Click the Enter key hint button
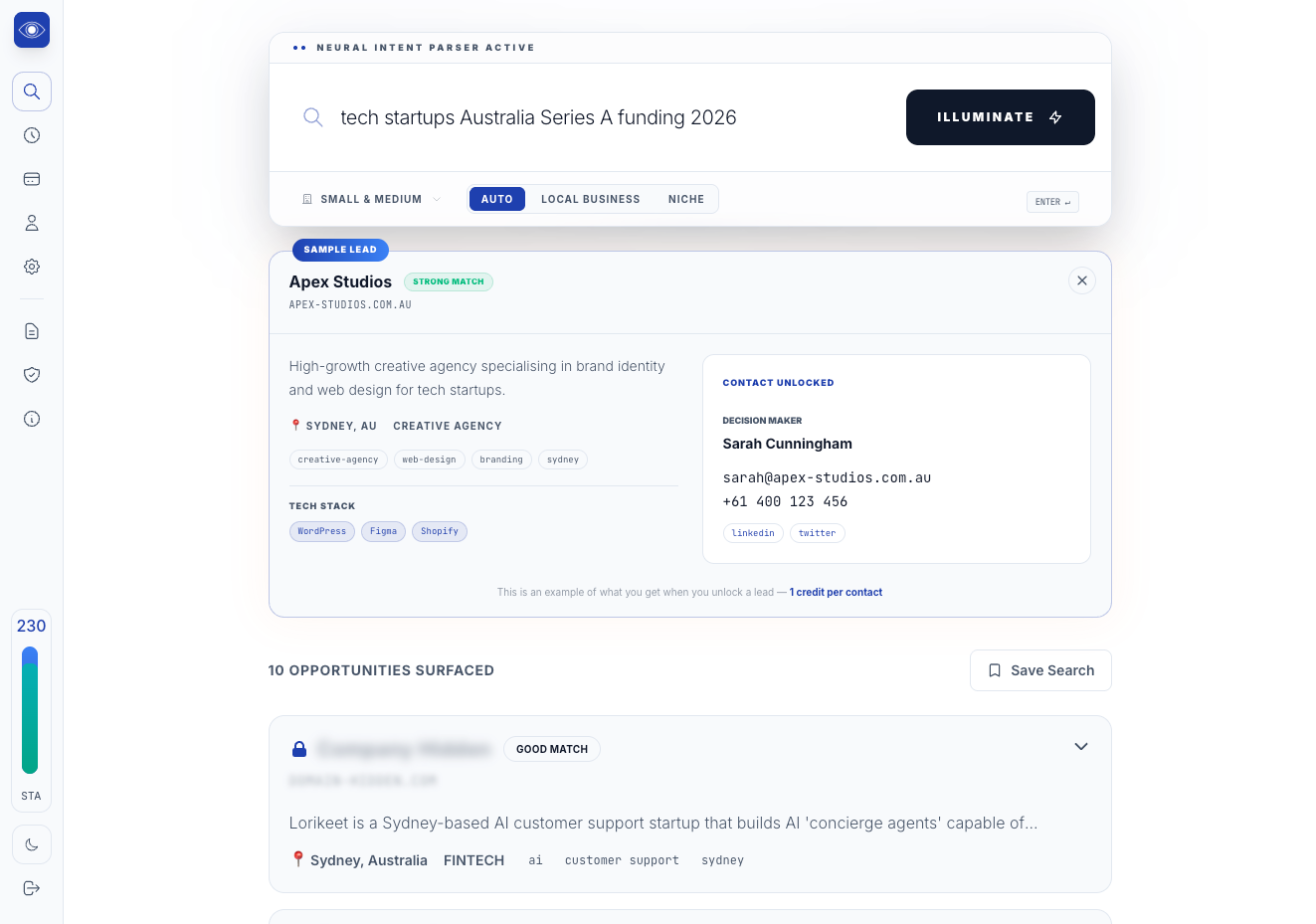This screenshot has width=1316, height=924. [x=1052, y=202]
